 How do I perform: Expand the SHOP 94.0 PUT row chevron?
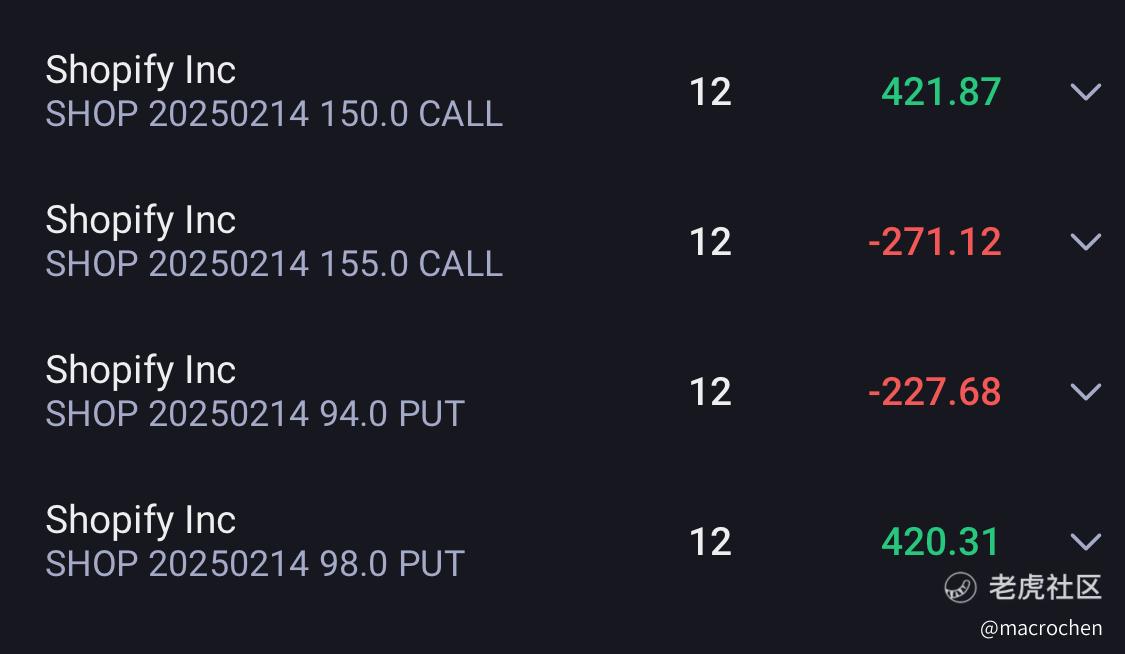1086,391
